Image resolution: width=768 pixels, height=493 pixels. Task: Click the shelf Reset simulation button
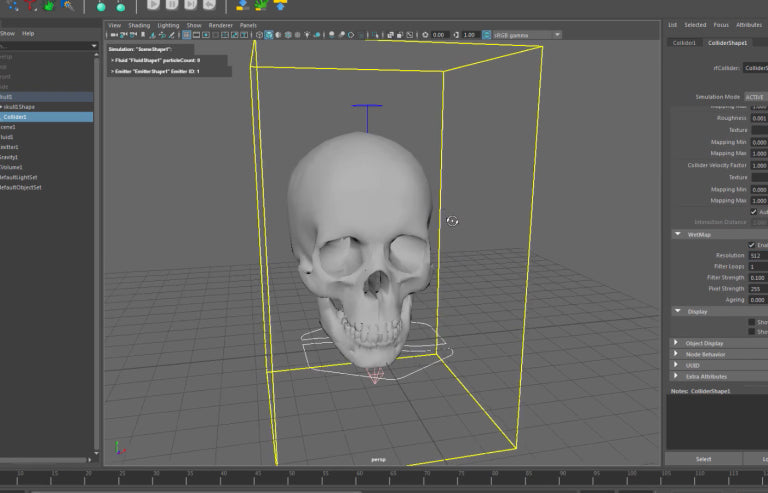tap(209, 5)
